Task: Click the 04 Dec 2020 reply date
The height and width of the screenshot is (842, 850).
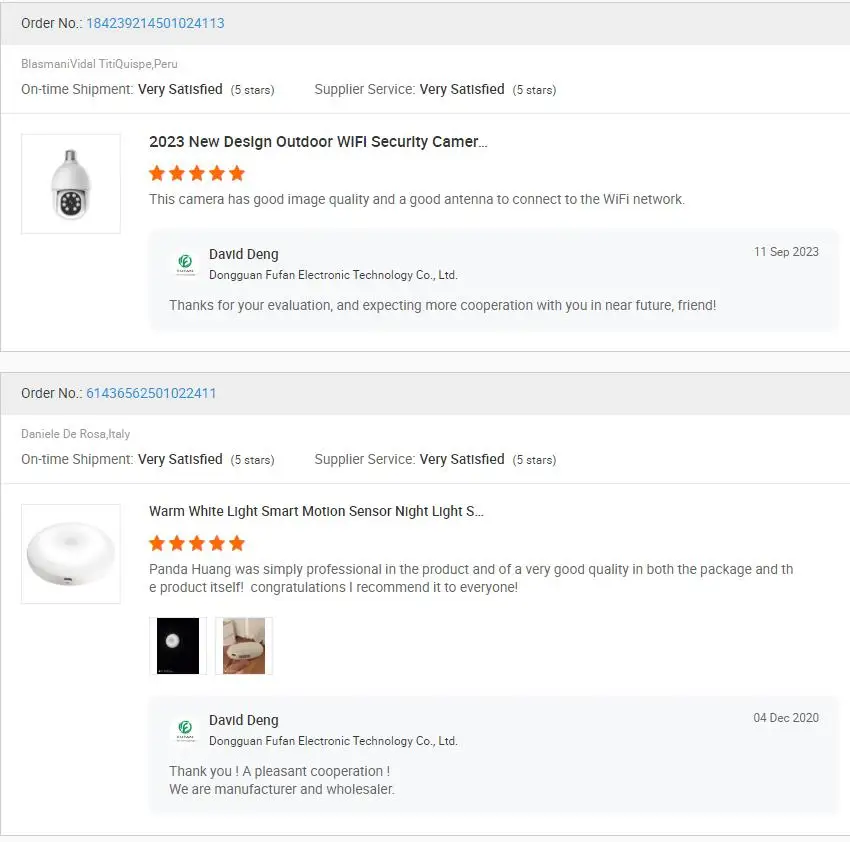Action: (x=786, y=718)
